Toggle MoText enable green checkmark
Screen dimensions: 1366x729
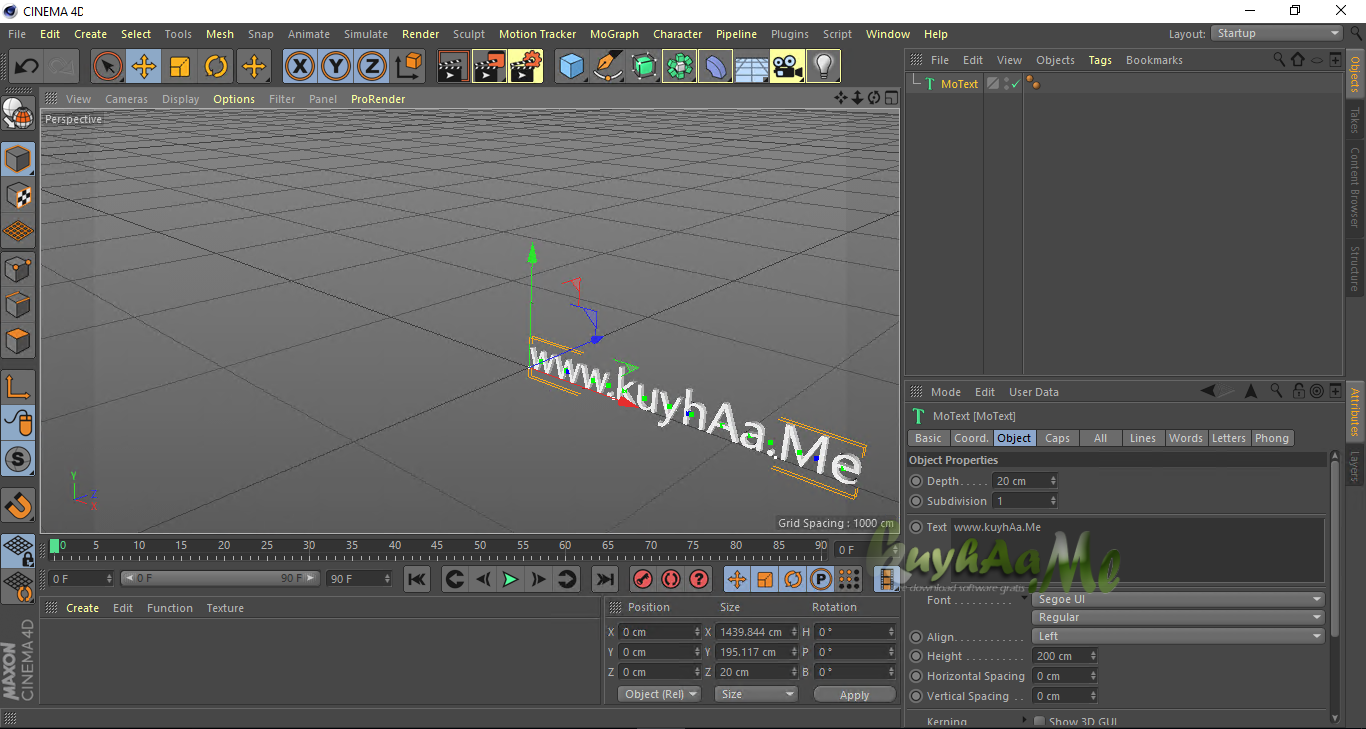pyautogui.click(x=1015, y=84)
